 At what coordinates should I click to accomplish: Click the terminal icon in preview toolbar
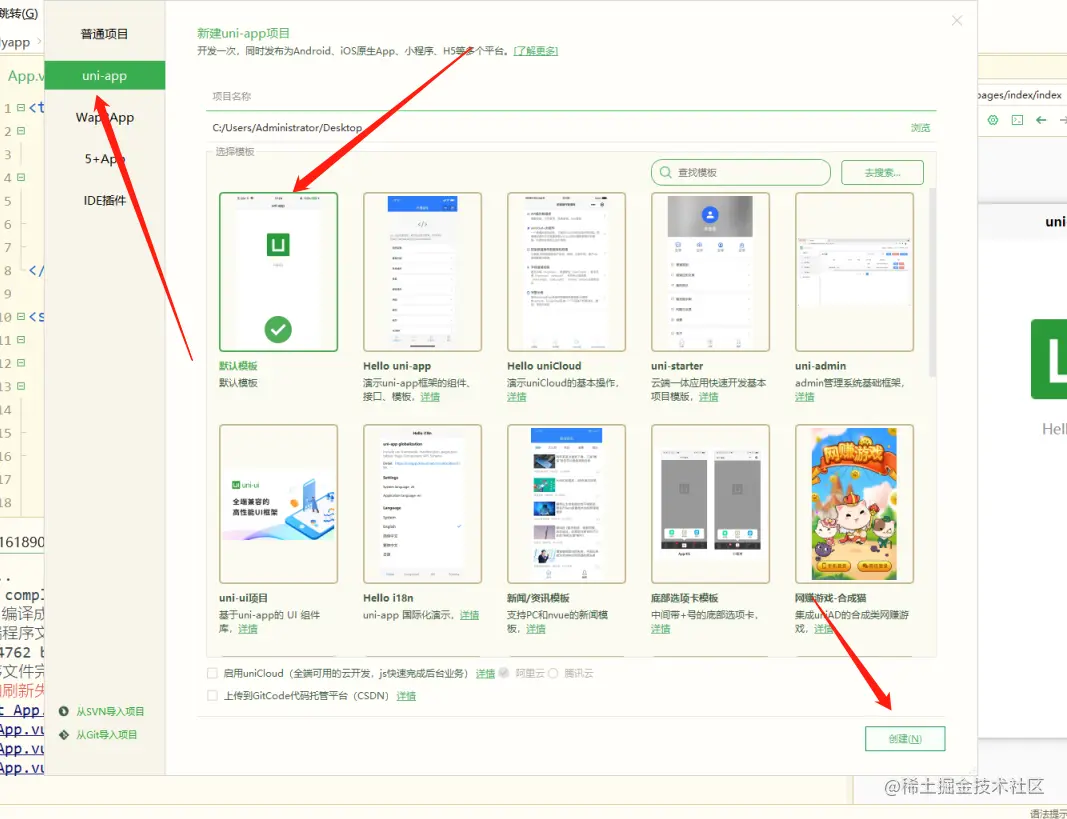click(1017, 120)
